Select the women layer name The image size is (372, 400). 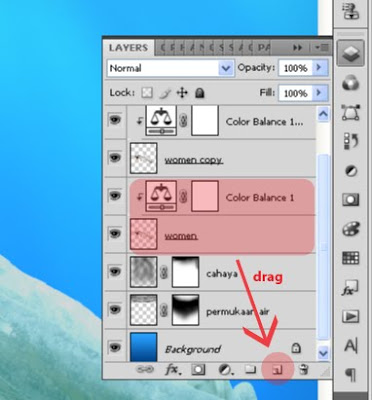[181, 236]
